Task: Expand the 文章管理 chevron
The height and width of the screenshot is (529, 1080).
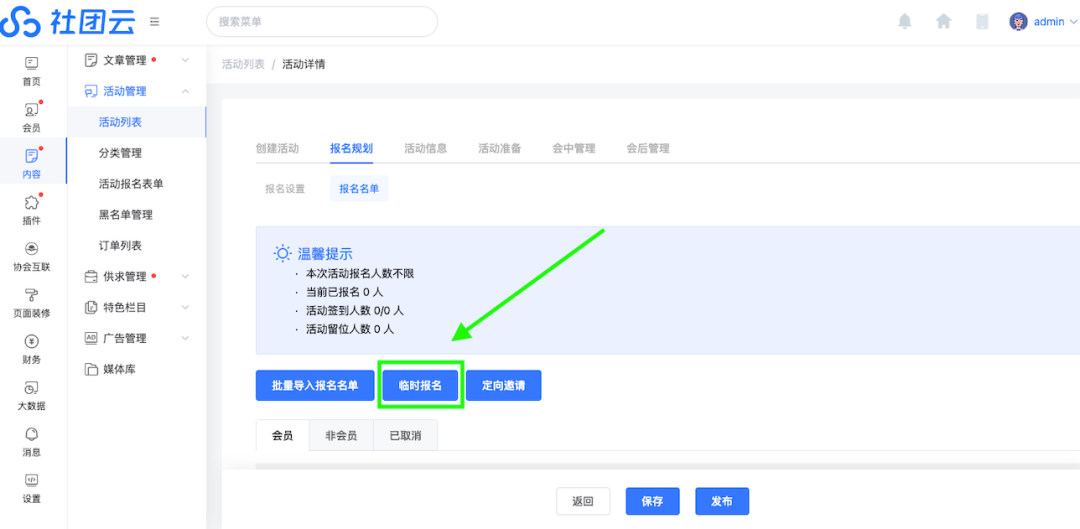Action: pyautogui.click(x=185, y=60)
